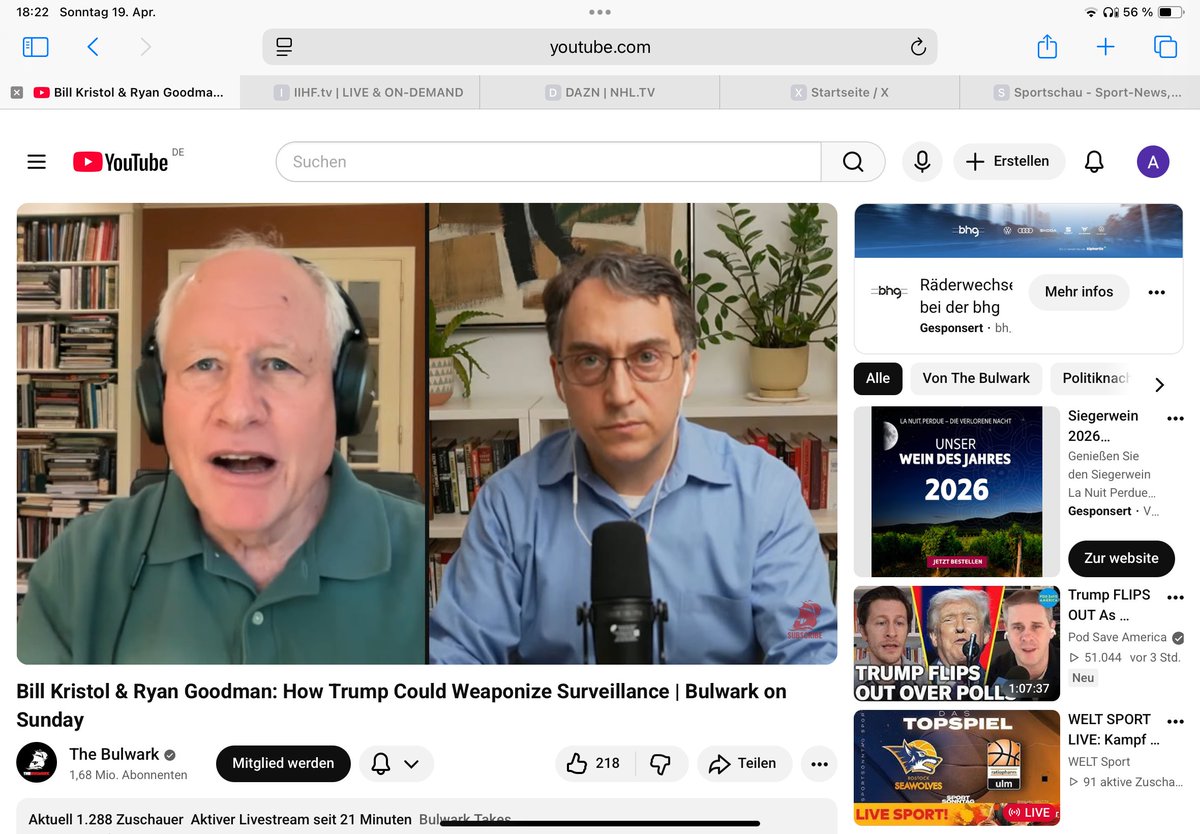Open Trump FLIPS OUT As title
1200x834 pixels.
tap(1109, 605)
